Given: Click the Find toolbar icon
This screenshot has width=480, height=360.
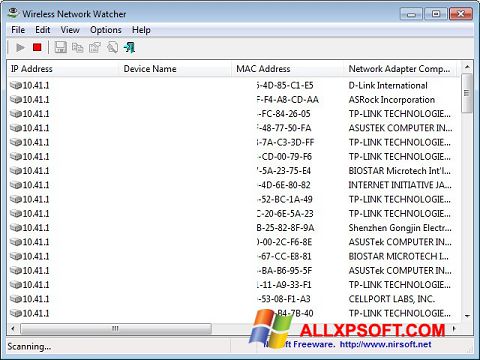Looking at the screenshot, I should click(112, 48).
